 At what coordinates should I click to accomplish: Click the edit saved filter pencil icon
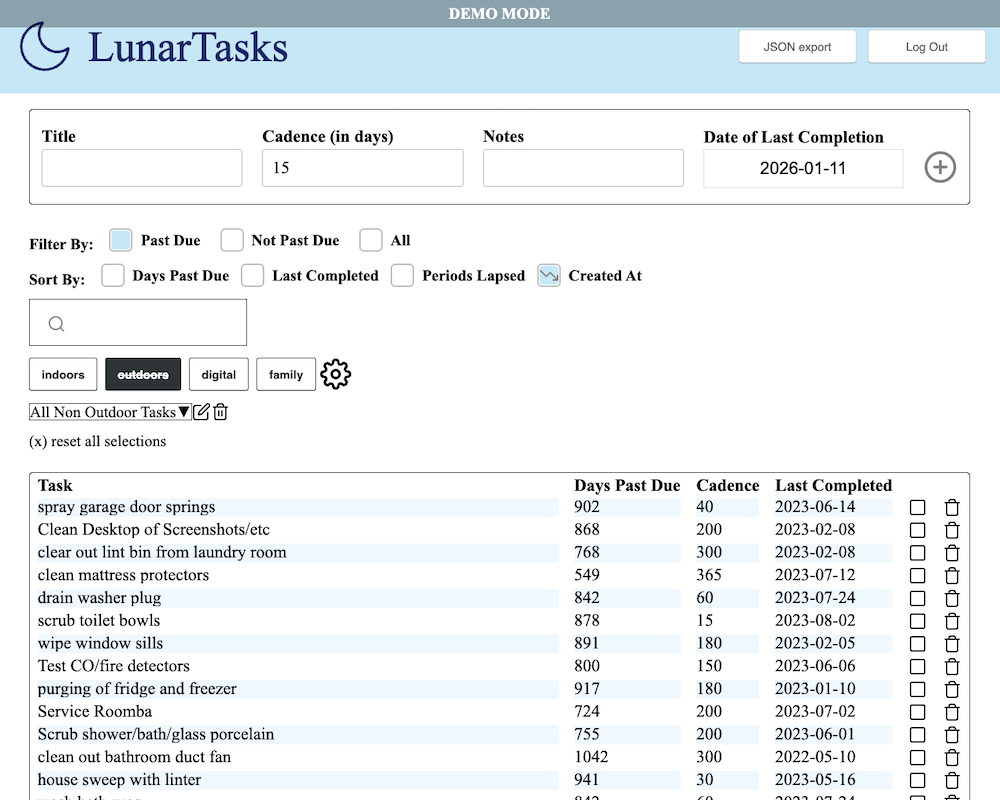tap(202, 412)
